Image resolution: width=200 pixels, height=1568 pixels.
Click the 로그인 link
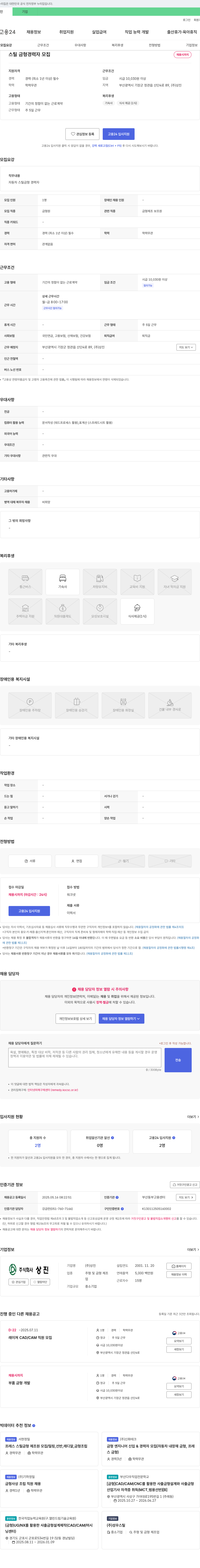[187, 20]
